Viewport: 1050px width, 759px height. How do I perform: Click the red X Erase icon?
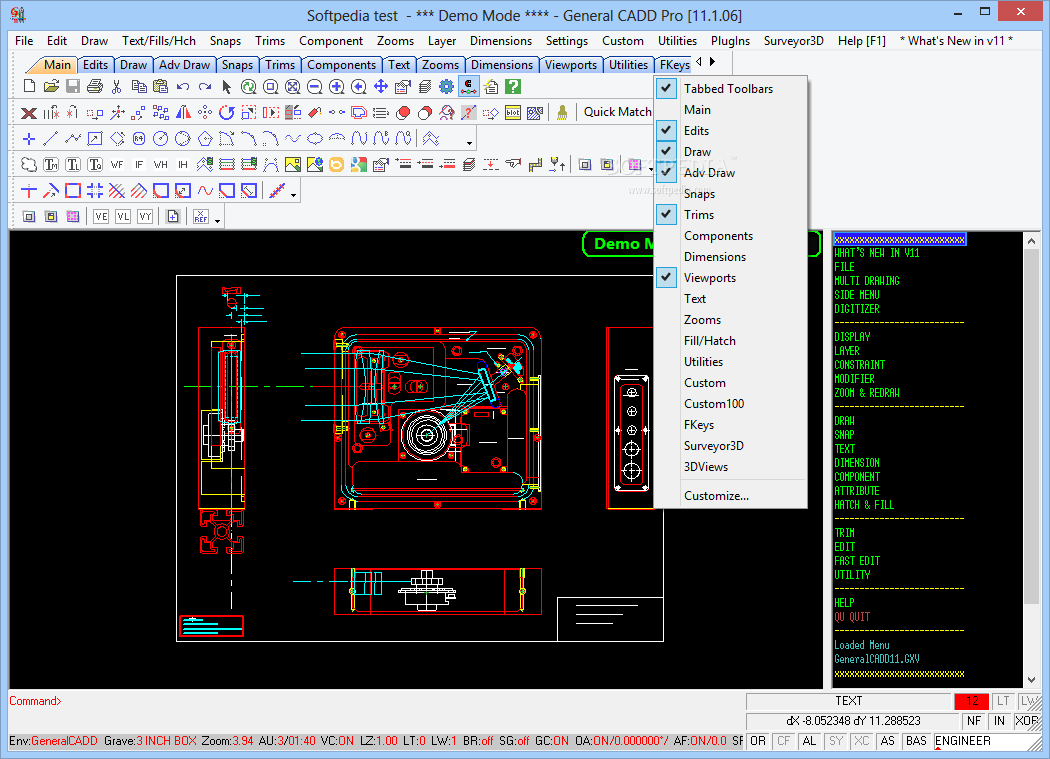29,113
